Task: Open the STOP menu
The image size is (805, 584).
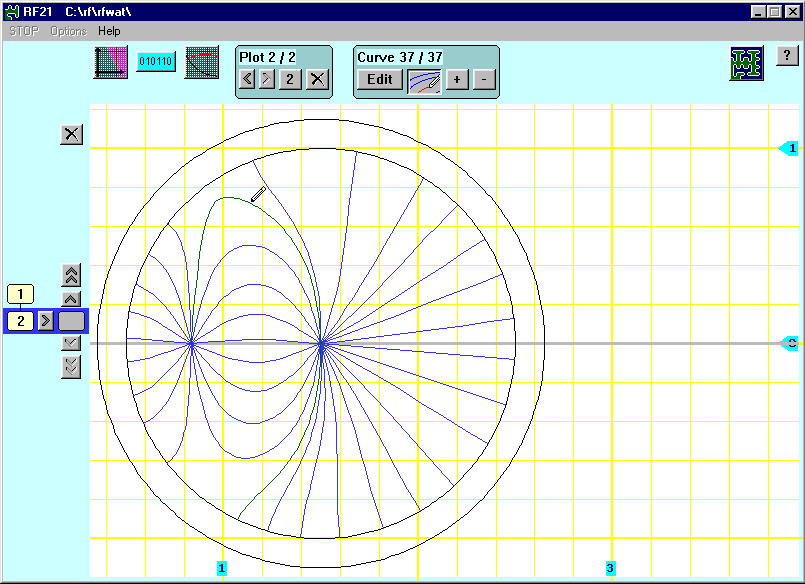Action: [x=24, y=31]
